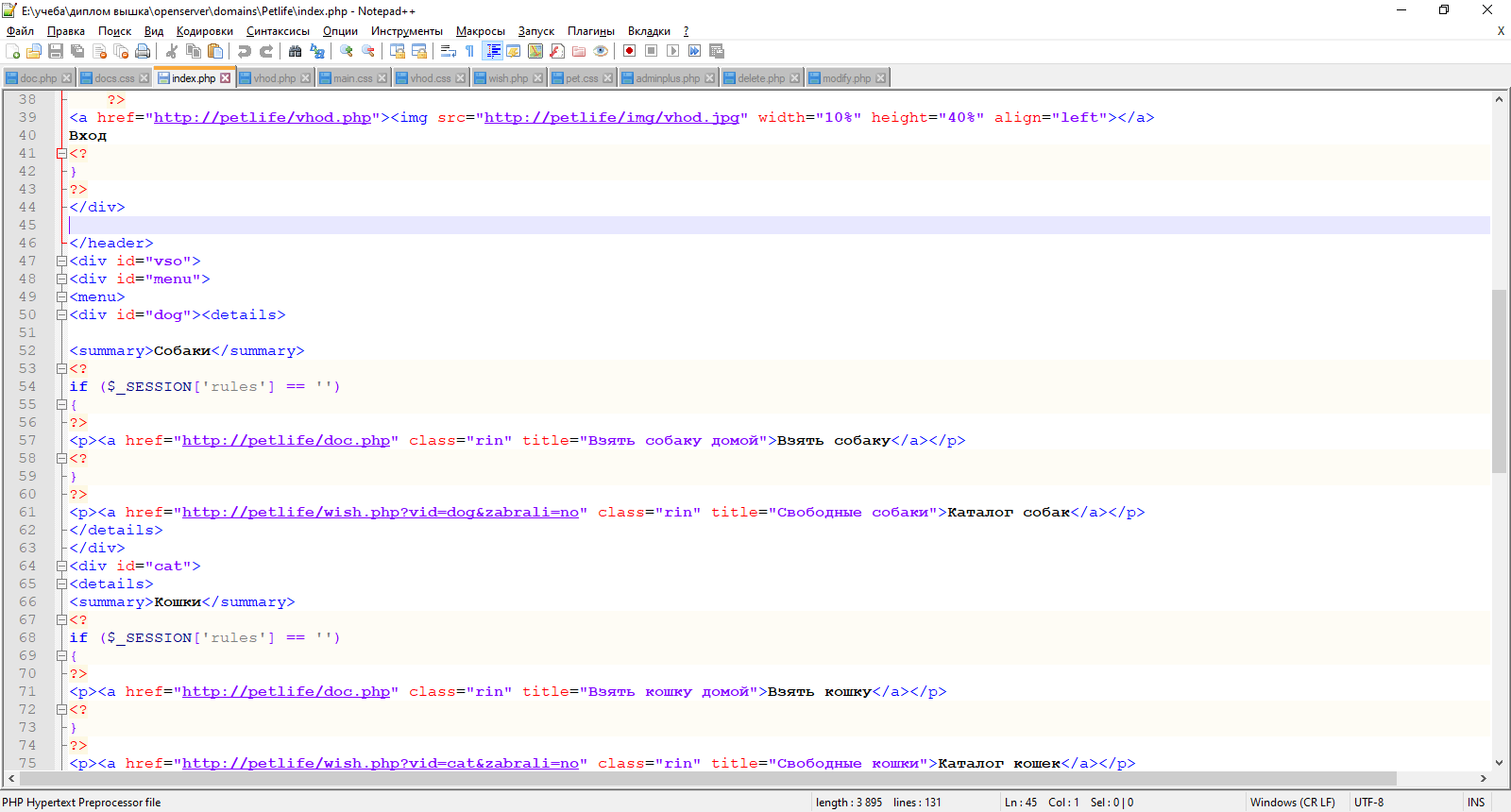Collapse the PHP block fold at line 41
This screenshot has height=812, width=1511.
pos(61,153)
